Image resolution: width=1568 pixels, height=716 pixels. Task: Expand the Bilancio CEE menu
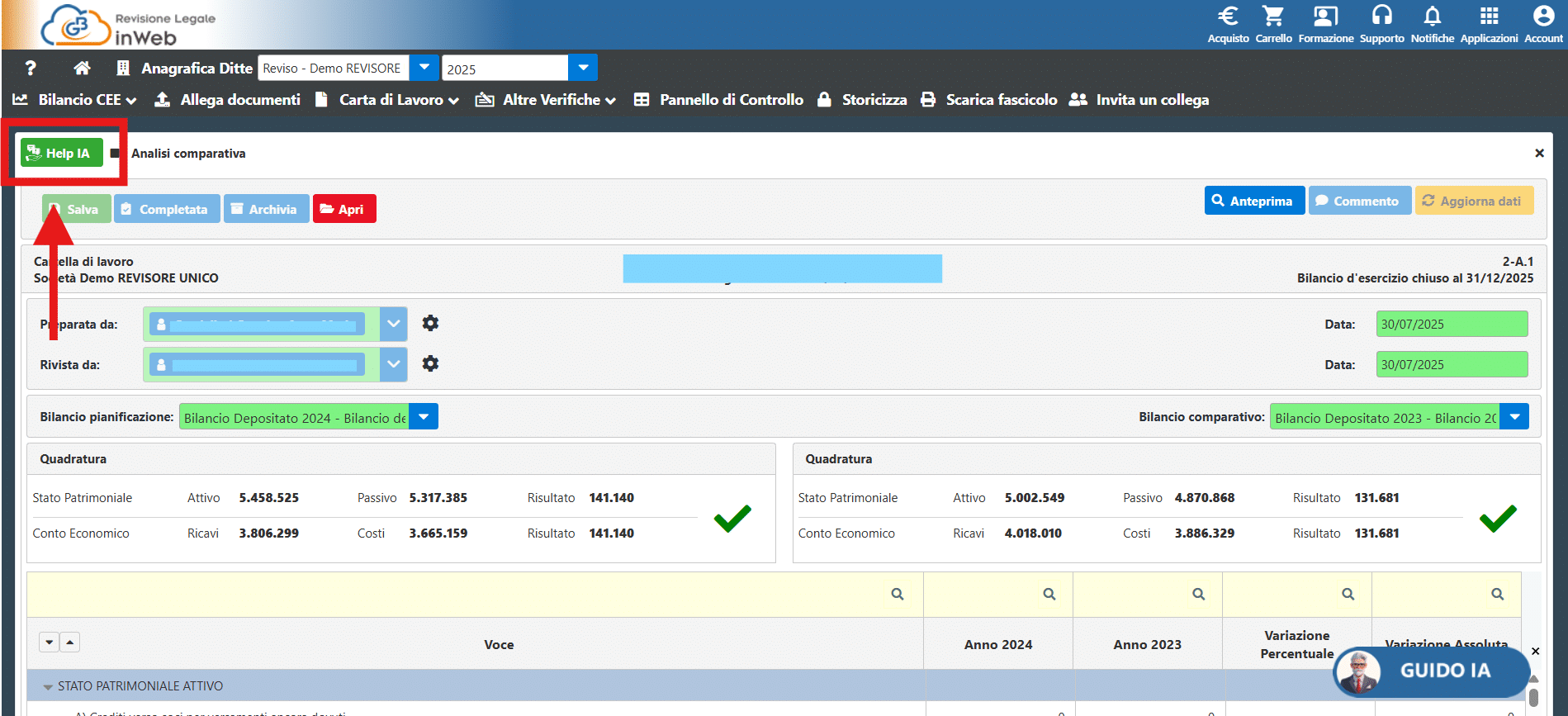coord(75,100)
